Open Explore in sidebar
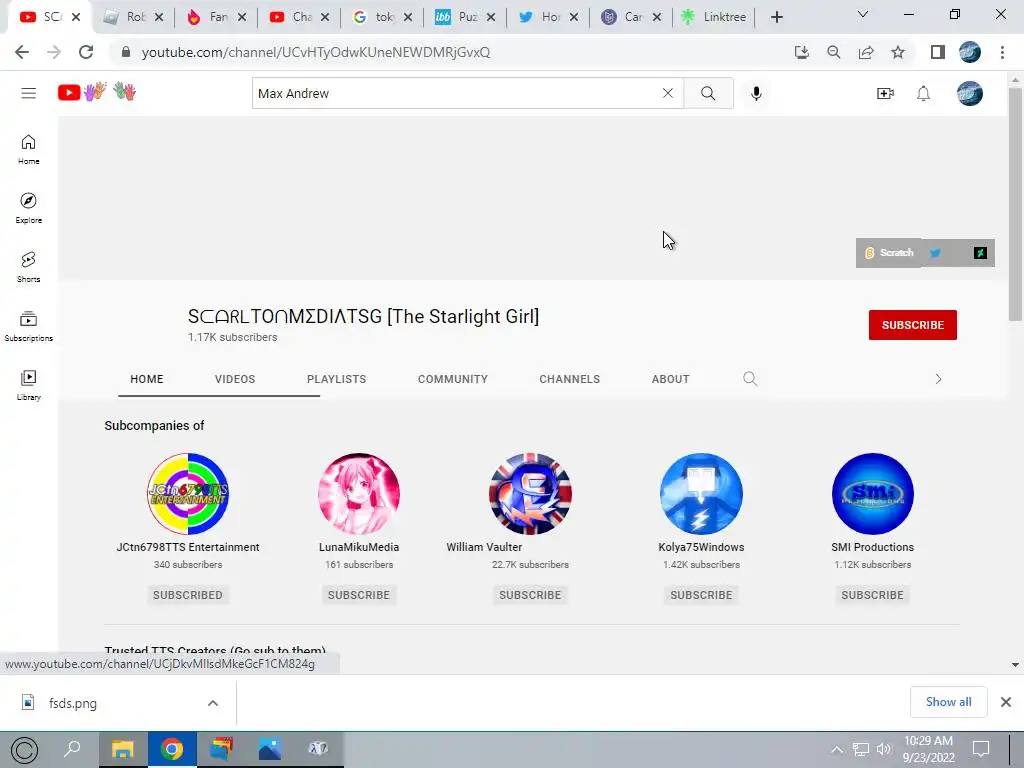This screenshot has width=1024, height=768. tap(28, 208)
